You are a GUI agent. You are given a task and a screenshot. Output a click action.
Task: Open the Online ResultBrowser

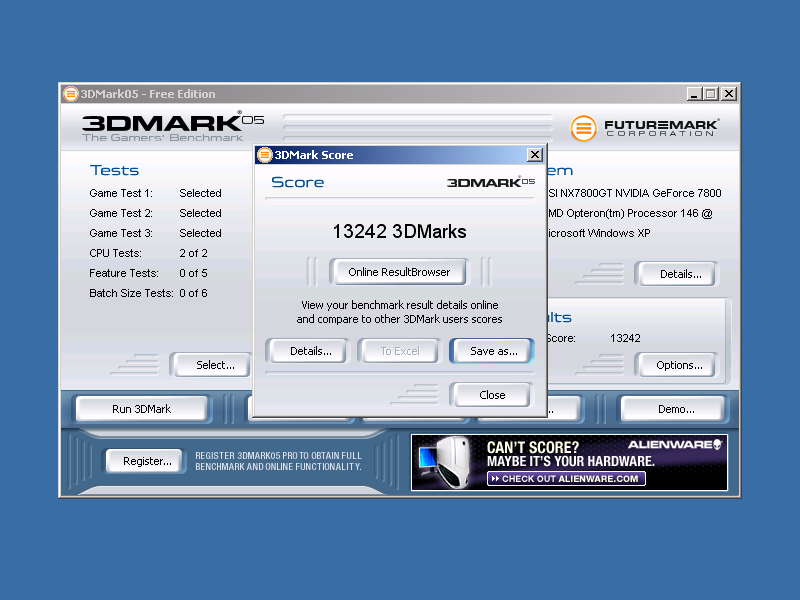click(x=398, y=272)
